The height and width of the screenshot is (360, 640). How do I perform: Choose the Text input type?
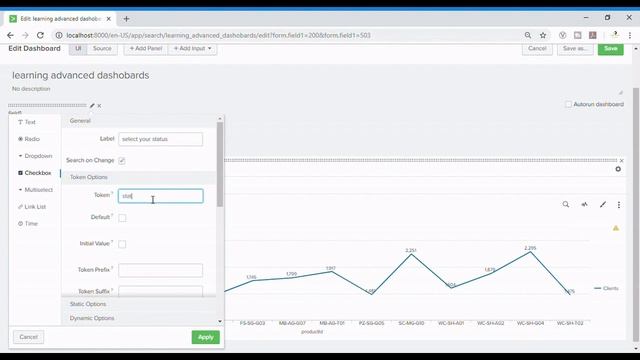[27, 122]
